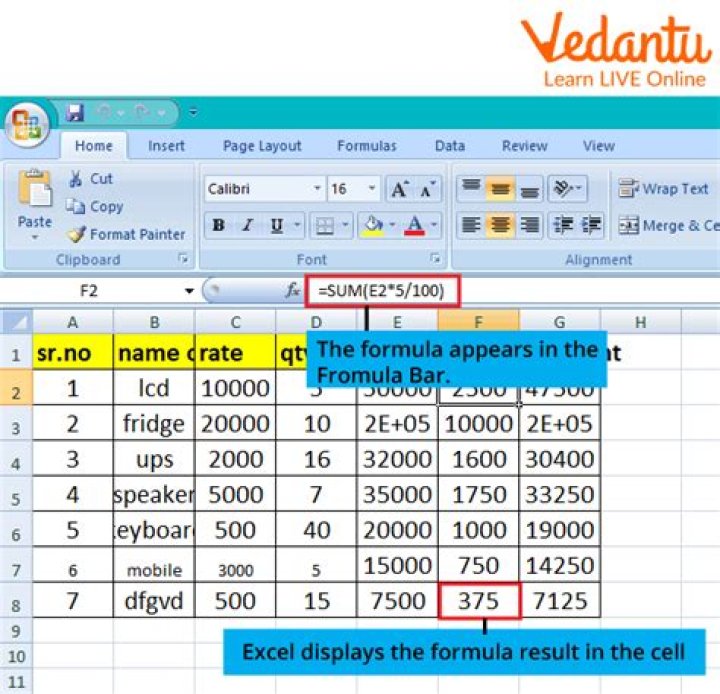Toggle Bold formatting
The height and width of the screenshot is (694, 720).
[218, 226]
